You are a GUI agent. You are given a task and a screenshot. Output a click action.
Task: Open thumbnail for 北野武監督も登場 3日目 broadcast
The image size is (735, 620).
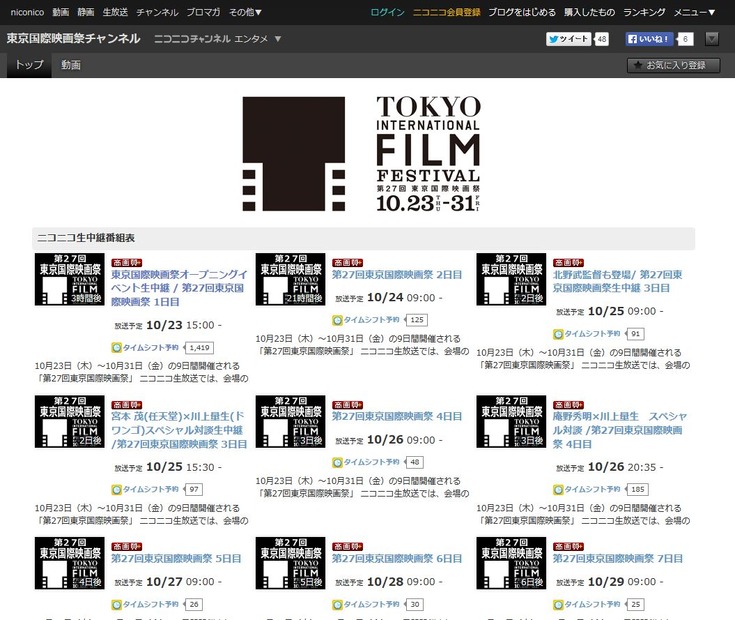[x=511, y=279]
